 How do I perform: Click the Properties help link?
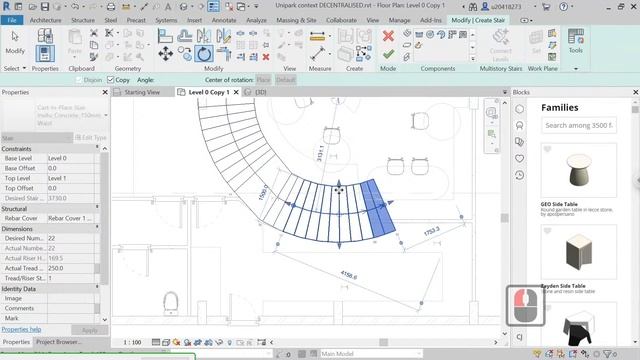pos(21,329)
